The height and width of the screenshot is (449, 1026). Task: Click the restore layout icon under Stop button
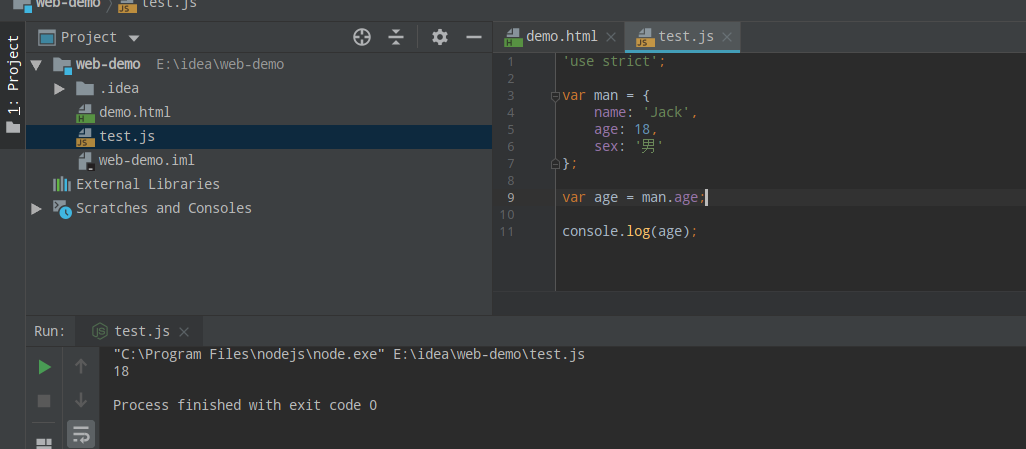point(44,444)
